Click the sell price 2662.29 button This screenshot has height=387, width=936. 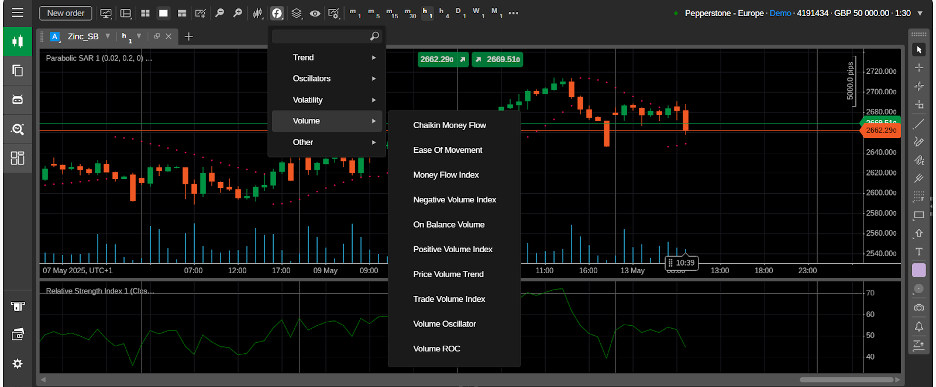coord(444,59)
